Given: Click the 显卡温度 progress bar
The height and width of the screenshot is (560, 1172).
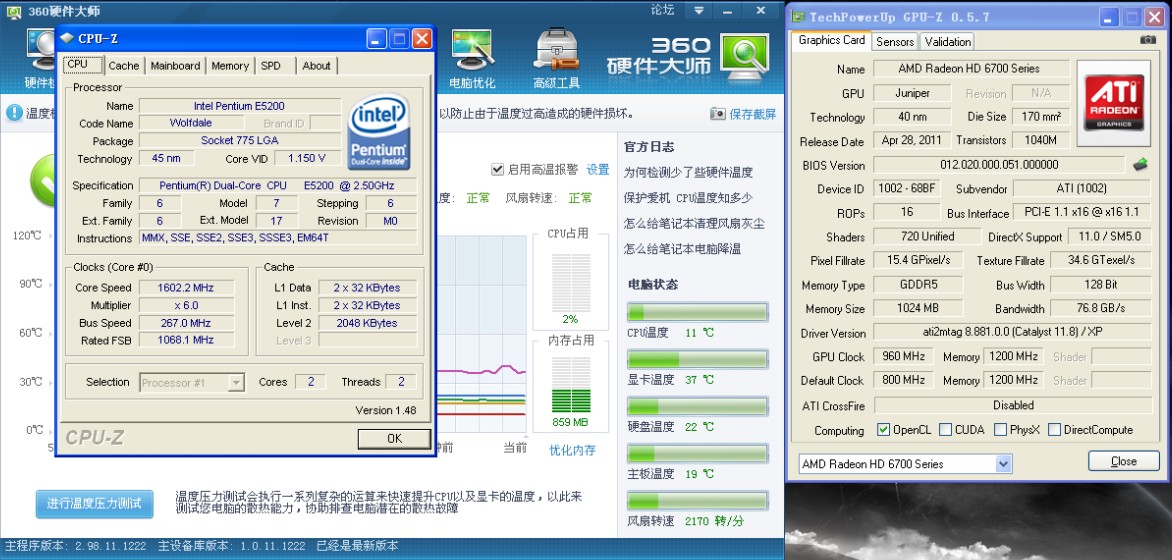Looking at the screenshot, I should tap(697, 359).
